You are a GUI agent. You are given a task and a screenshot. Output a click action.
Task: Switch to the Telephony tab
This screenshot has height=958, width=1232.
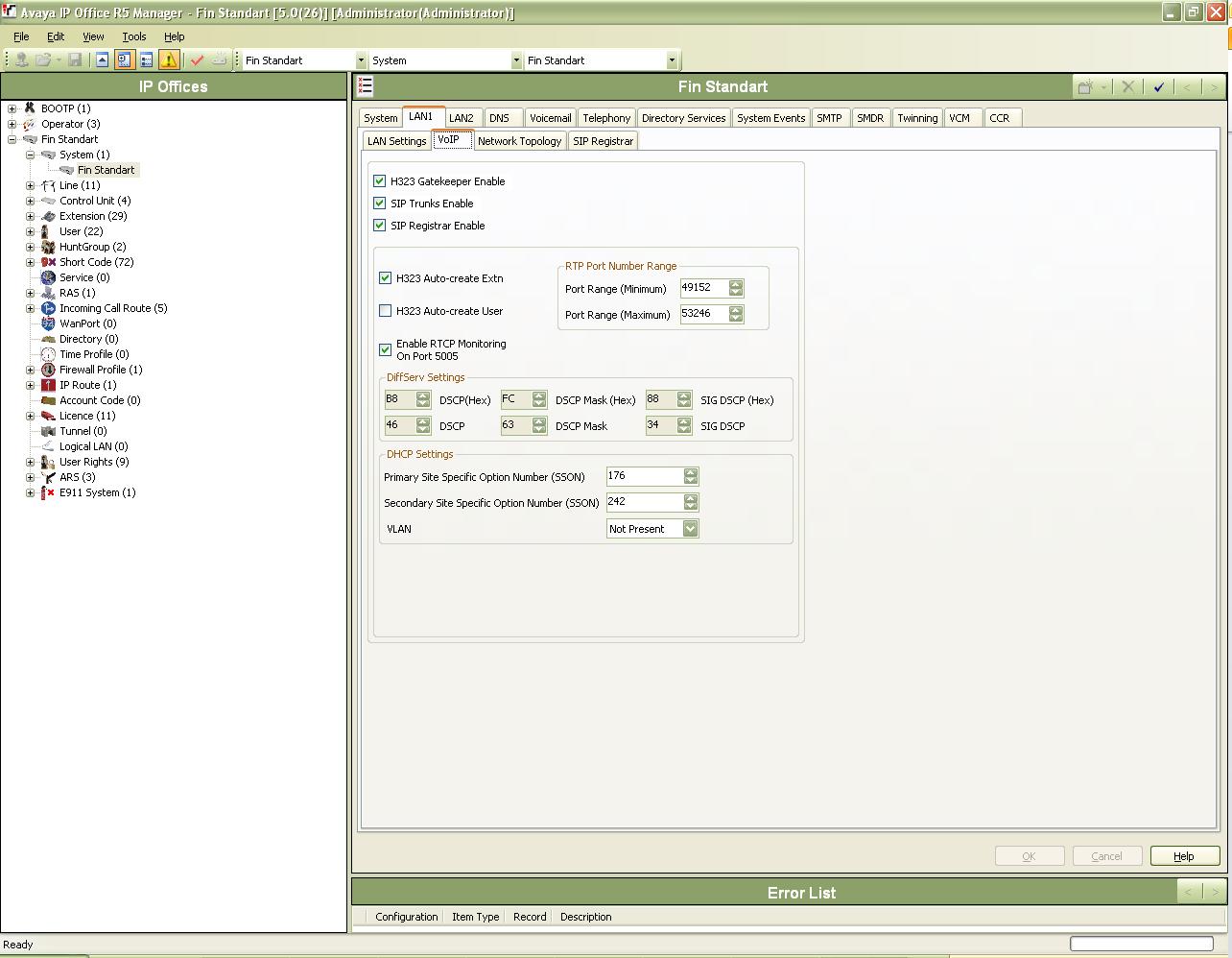click(x=606, y=117)
